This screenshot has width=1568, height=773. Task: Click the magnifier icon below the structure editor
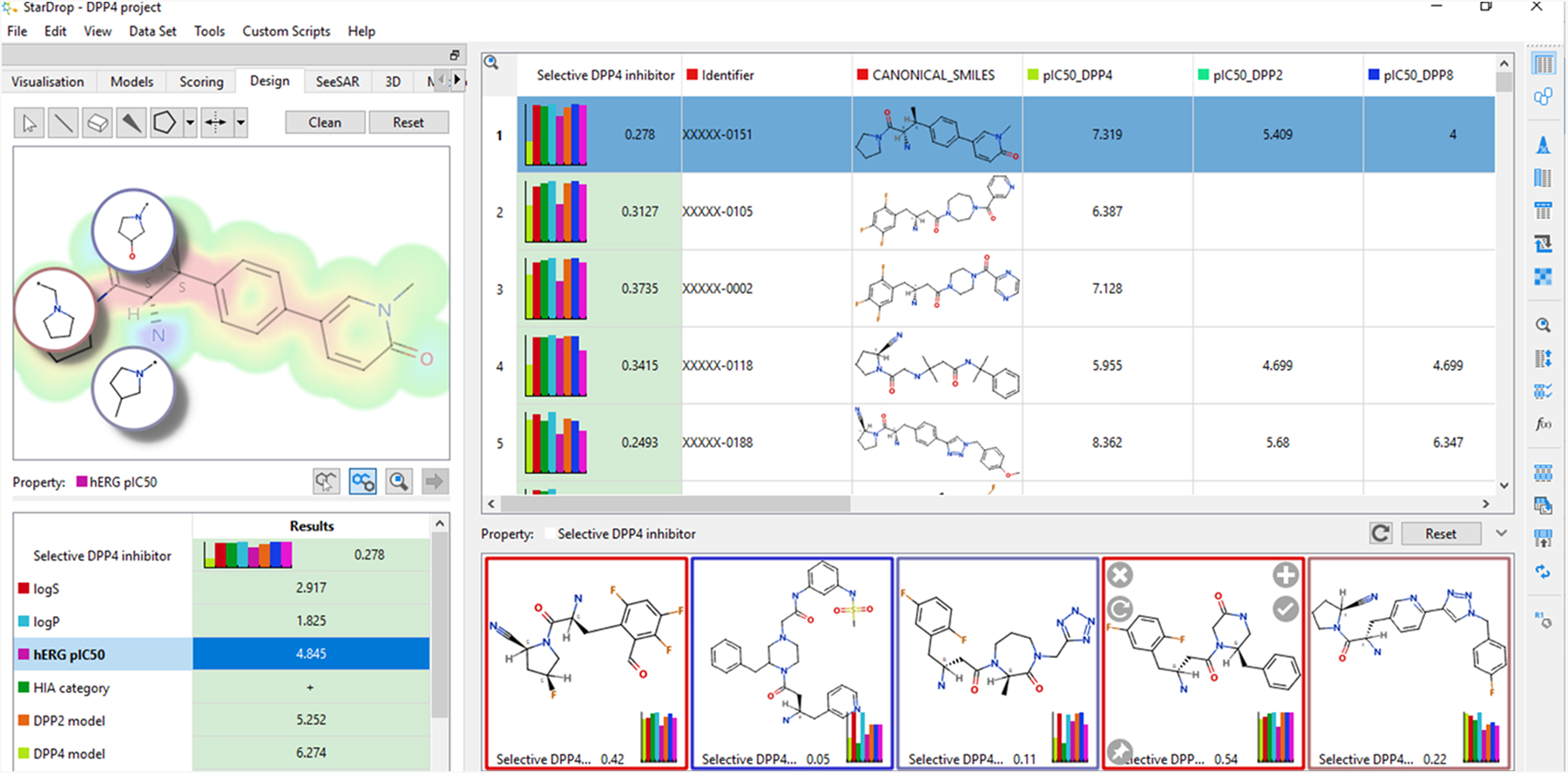(x=399, y=481)
